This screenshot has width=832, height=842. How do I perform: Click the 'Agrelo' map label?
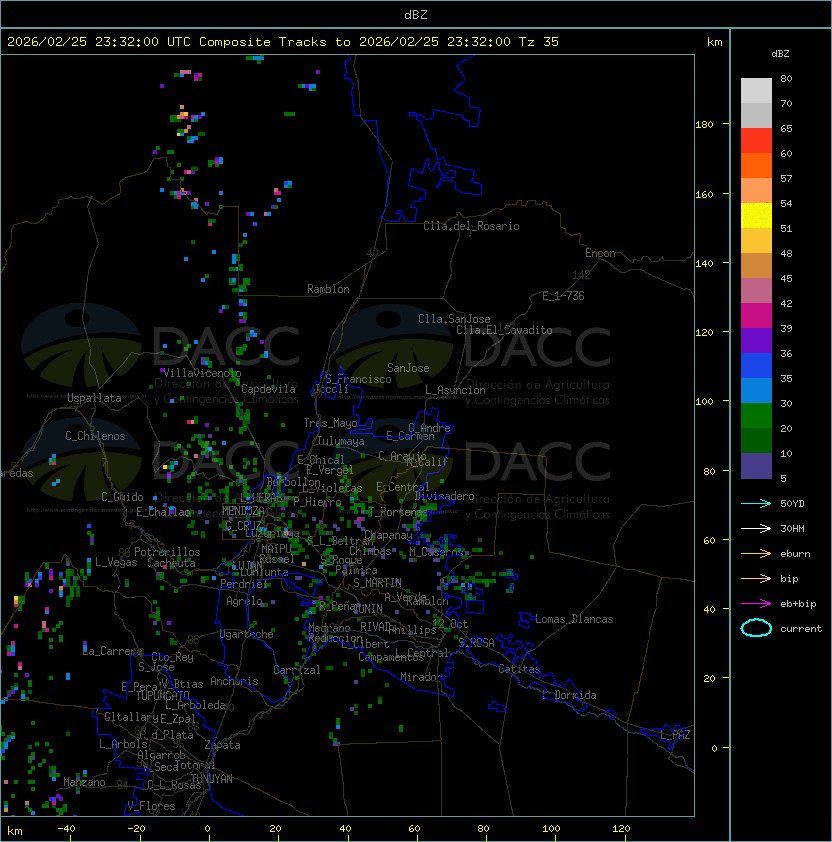point(244,601)
